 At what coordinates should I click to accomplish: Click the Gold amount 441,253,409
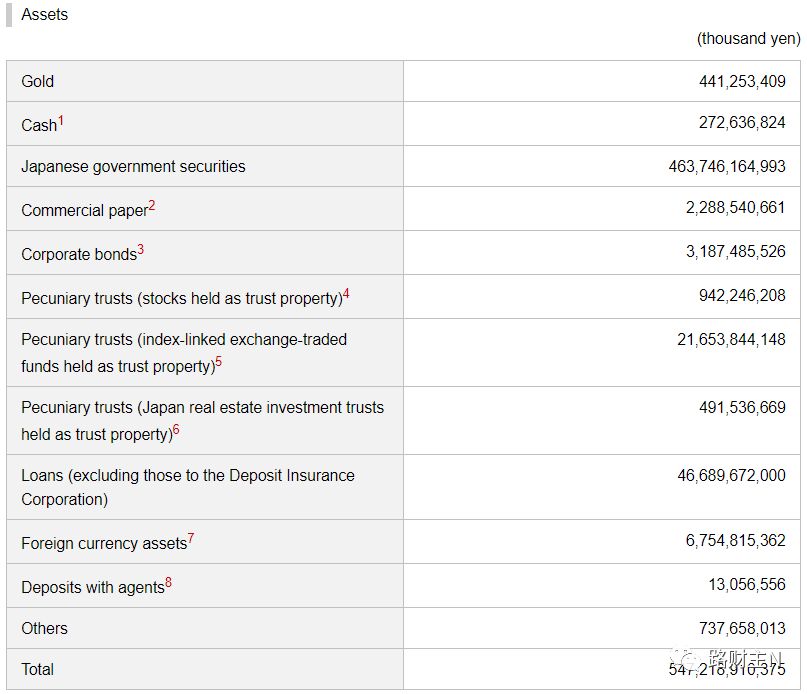742,81
